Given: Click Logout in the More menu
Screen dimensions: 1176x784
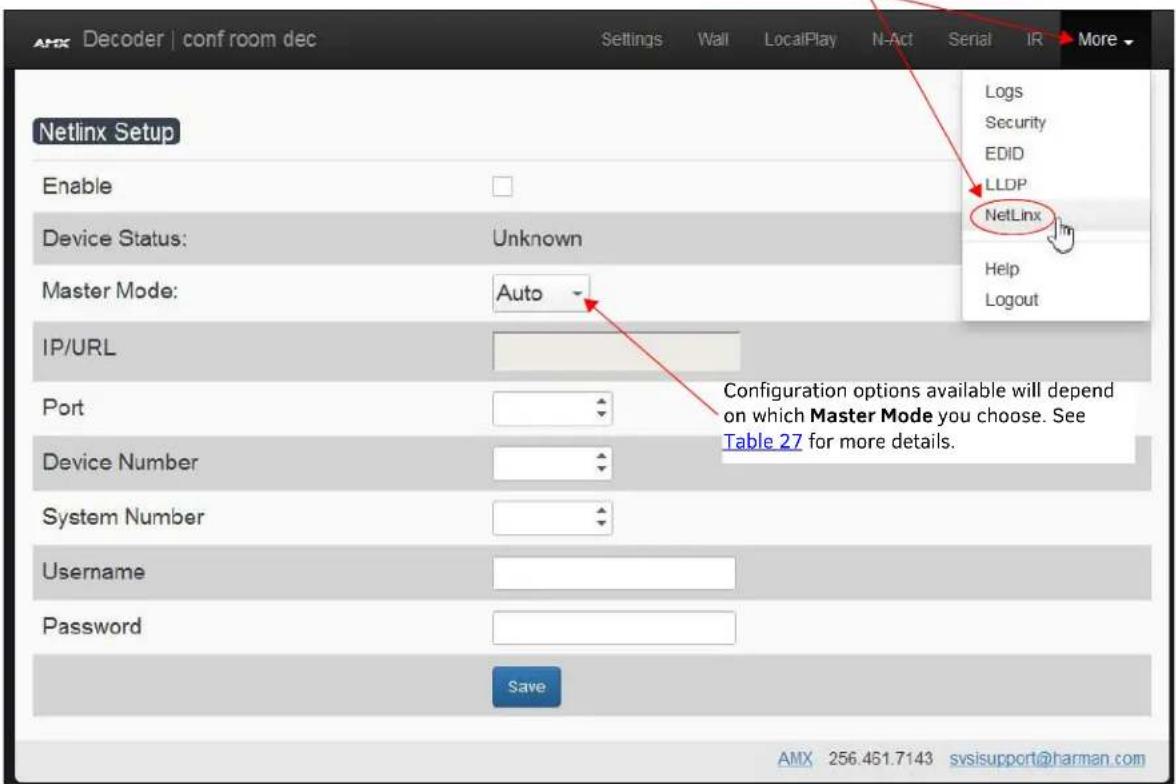Looking at the screenshot, I should click(1011, 300).
